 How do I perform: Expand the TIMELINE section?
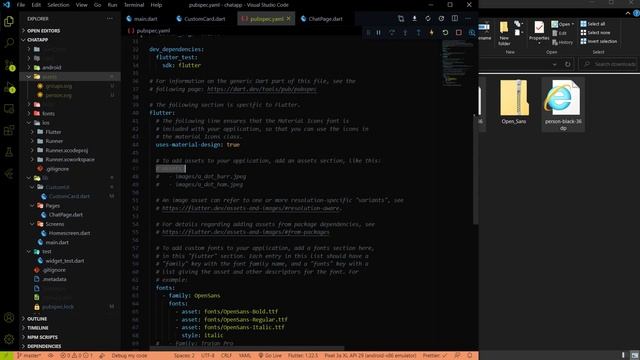pos(38,328)
